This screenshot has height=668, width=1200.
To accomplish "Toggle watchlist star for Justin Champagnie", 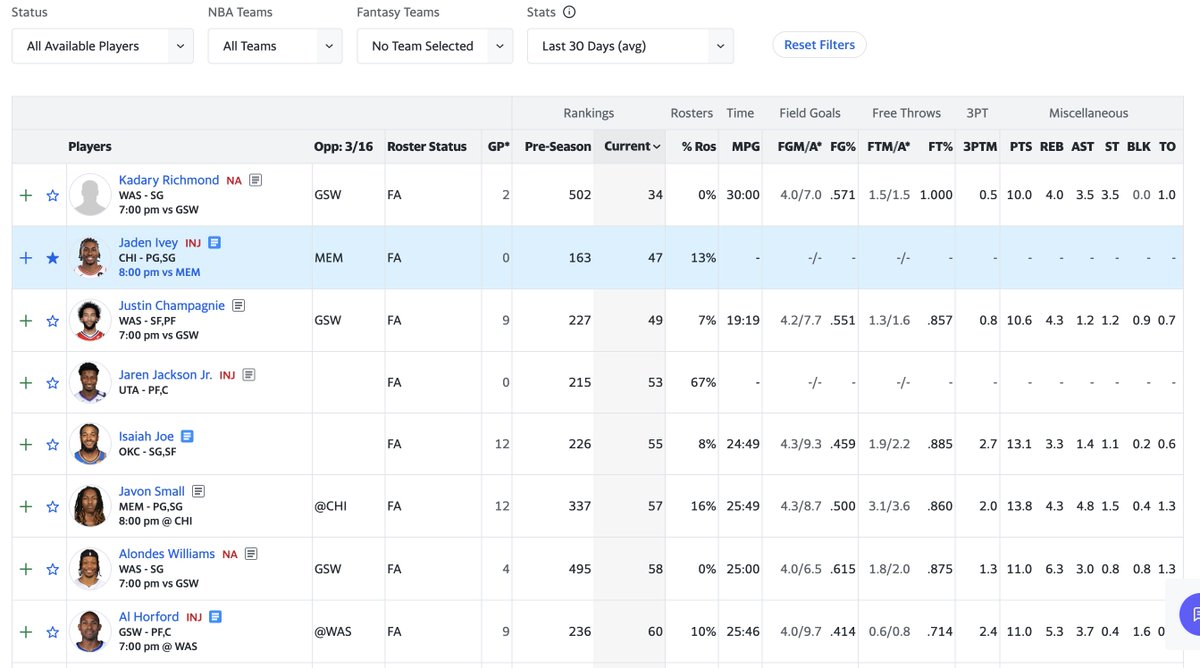I will coord(53,321).
